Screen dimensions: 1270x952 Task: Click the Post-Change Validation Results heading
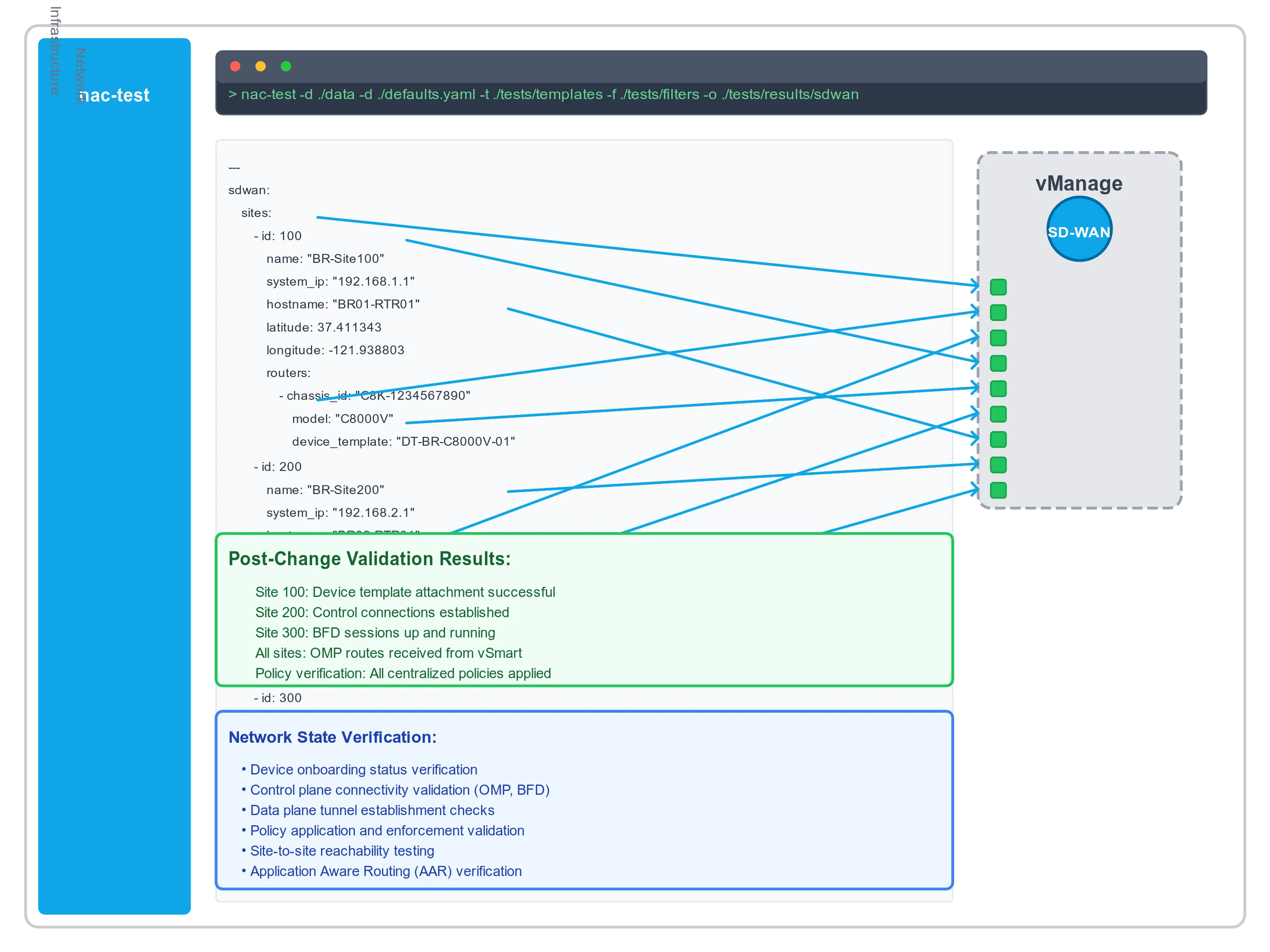pos(369,559)
